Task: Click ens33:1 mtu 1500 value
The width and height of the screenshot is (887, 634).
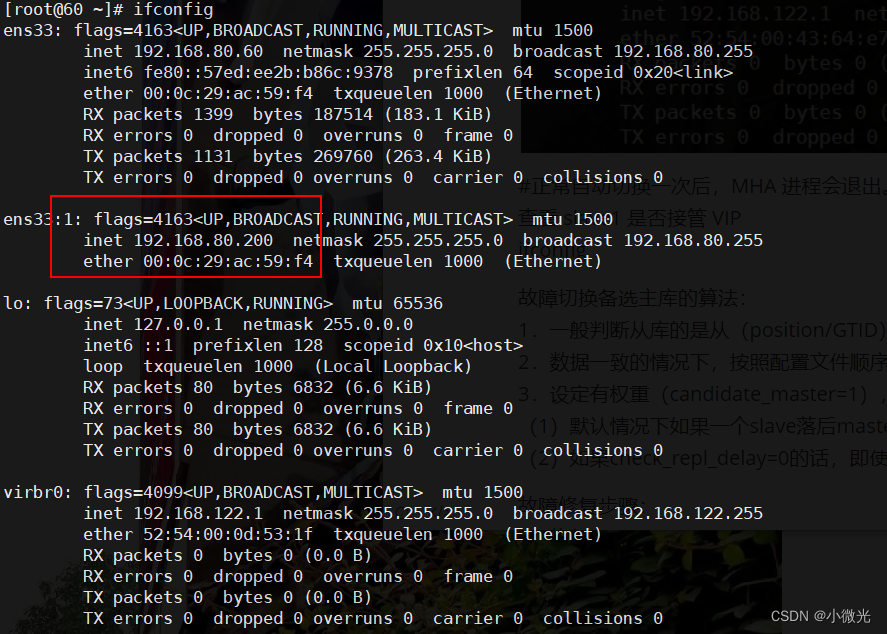Action: coord(593,219)
